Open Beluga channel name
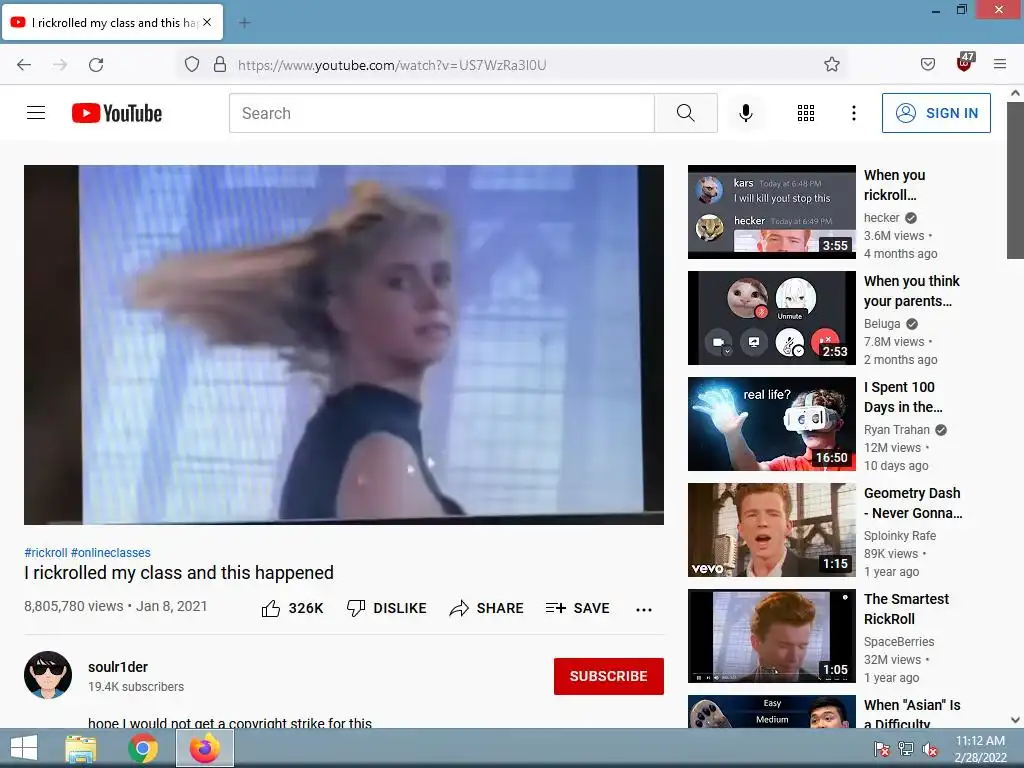Image resolution: width=1024 pixels, height=768 pixels. (882, 323)
